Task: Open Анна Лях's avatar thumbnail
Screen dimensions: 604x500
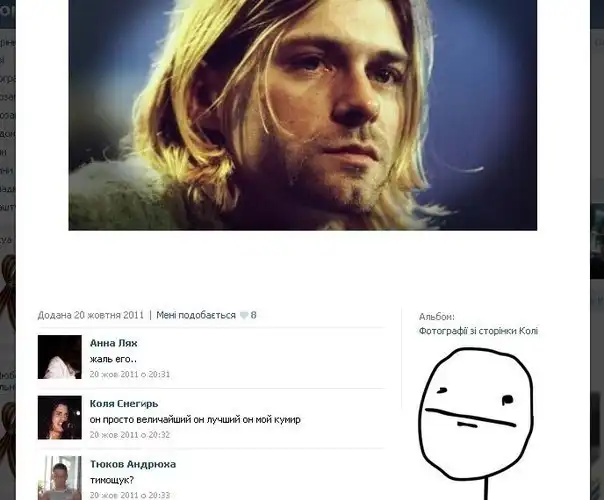Action: coord(60,357)
